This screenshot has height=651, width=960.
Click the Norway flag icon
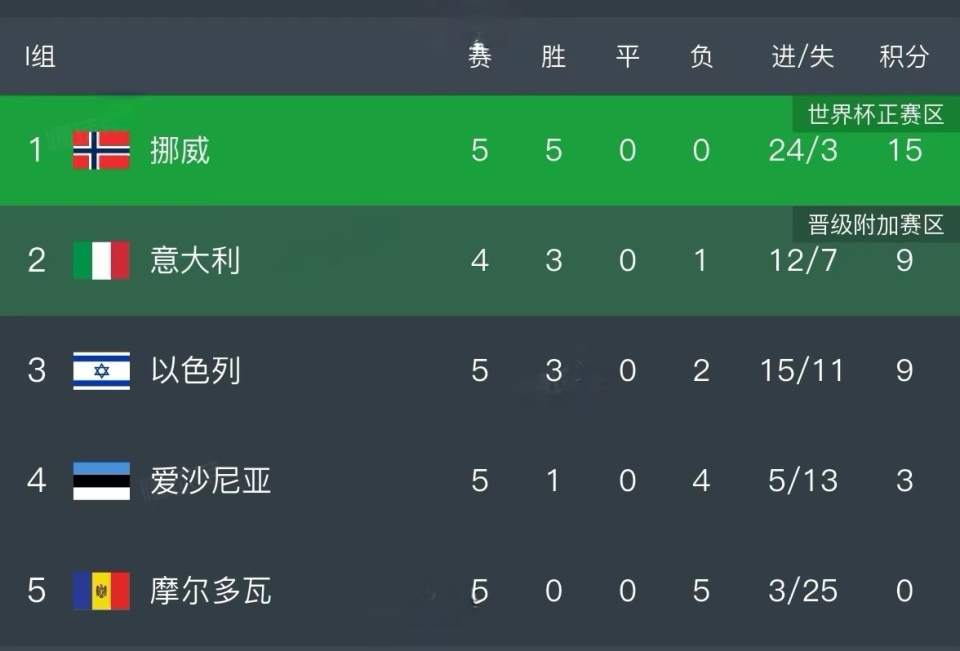coord(101,150)
